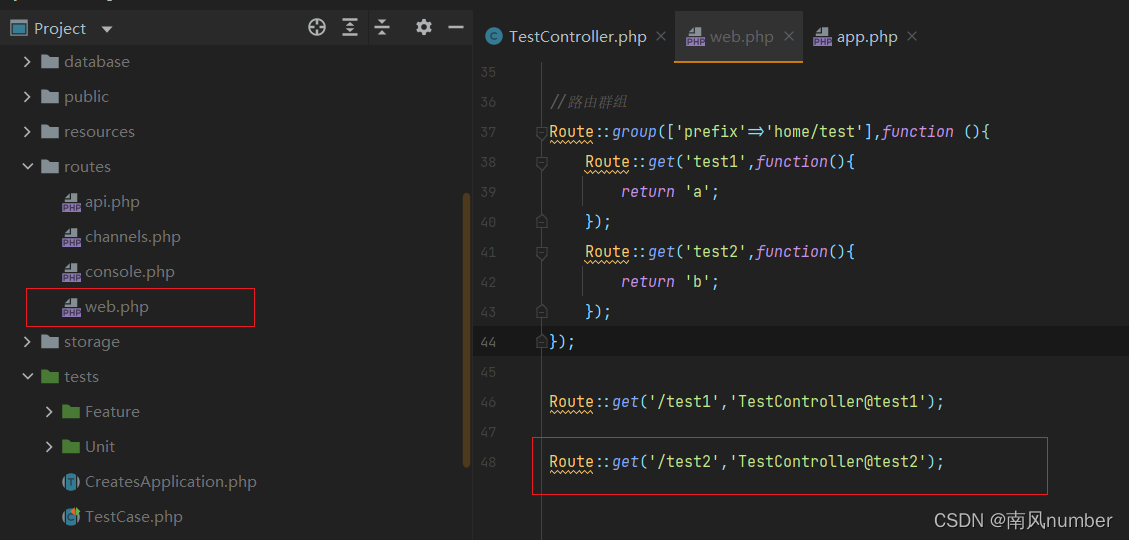
Task: Click the web.php file icon in tree
Action: (x=71, y=307)
